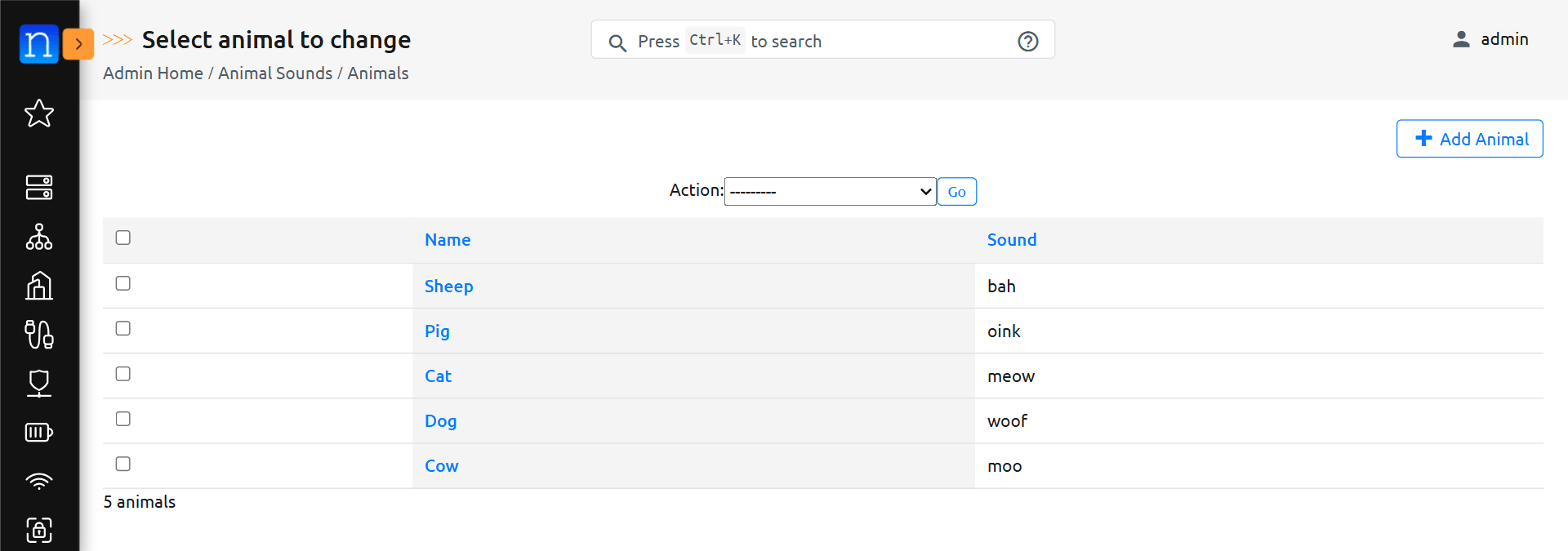Open the Pig animal link
Screen dimensions: 1568x551
pos(437,331)
